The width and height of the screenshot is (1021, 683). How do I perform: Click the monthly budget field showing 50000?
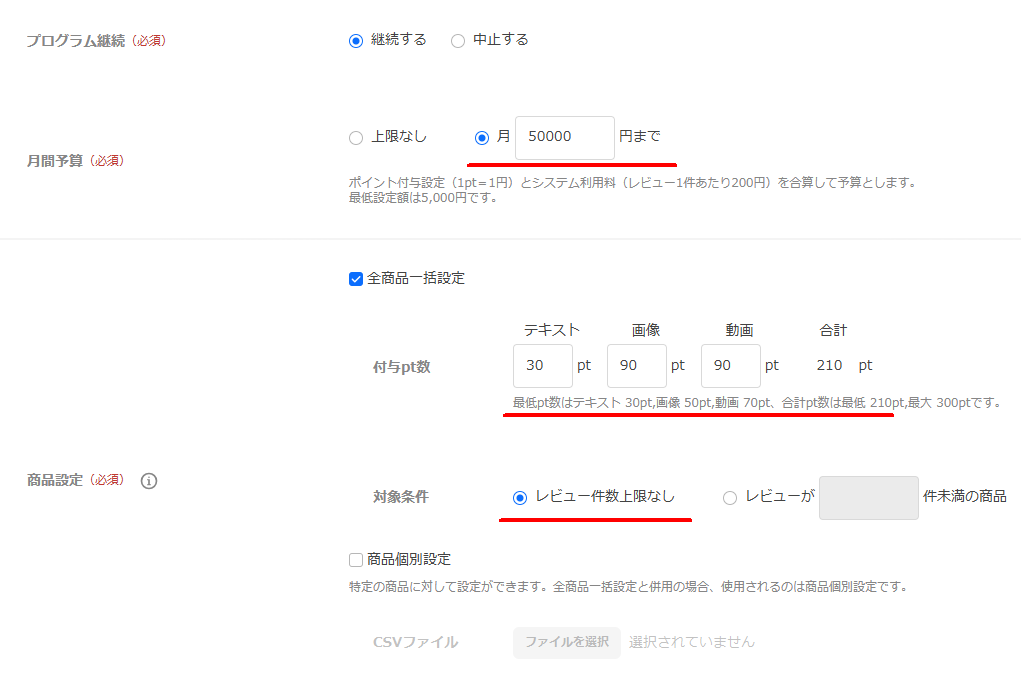[564, 137]
